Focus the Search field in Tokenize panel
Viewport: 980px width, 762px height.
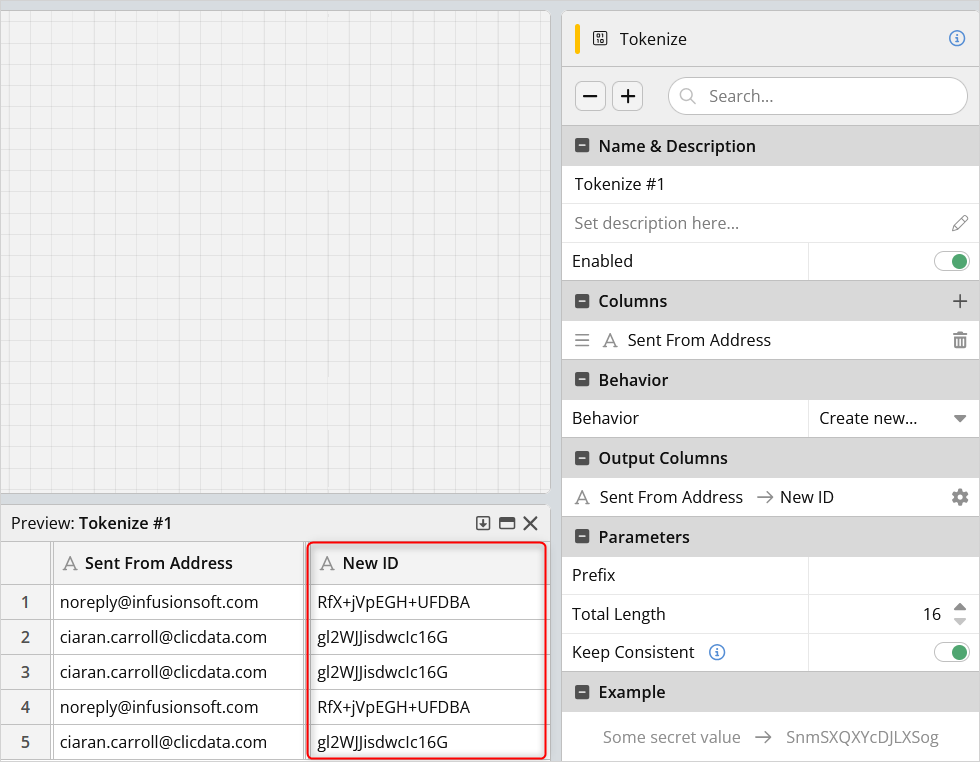click(818, 96)
